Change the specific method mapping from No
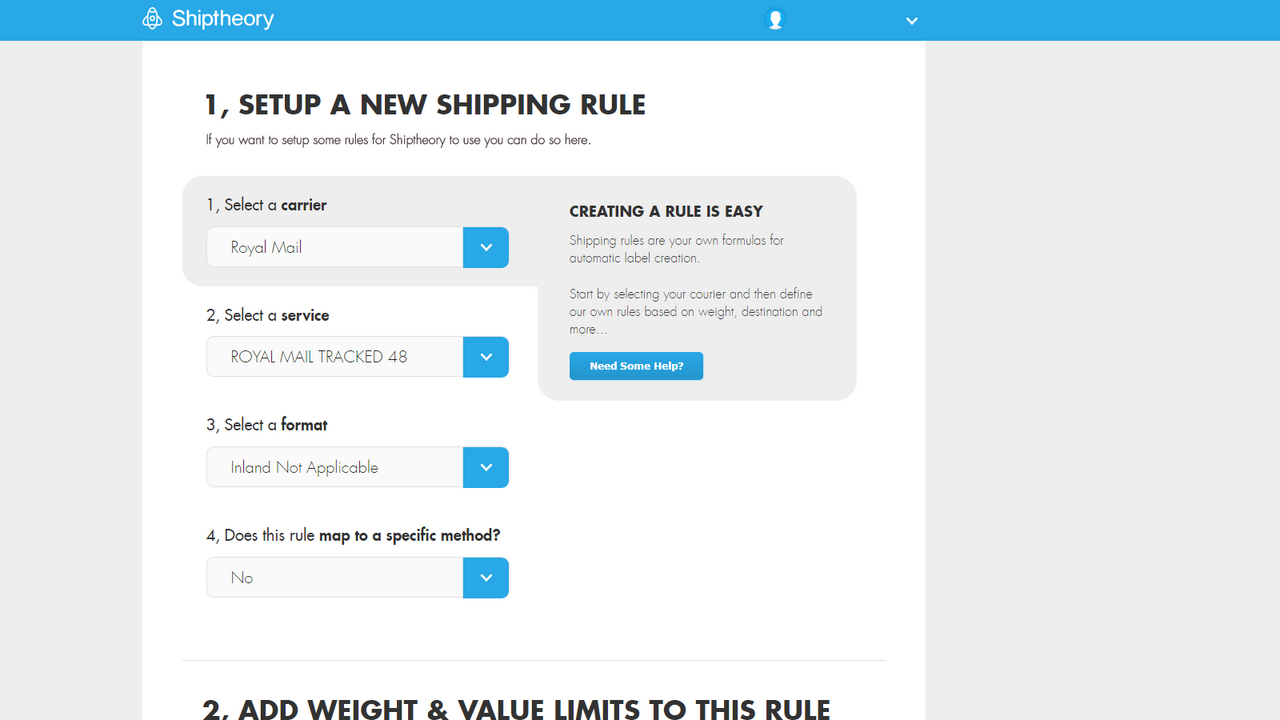 (x=334, y=577)
